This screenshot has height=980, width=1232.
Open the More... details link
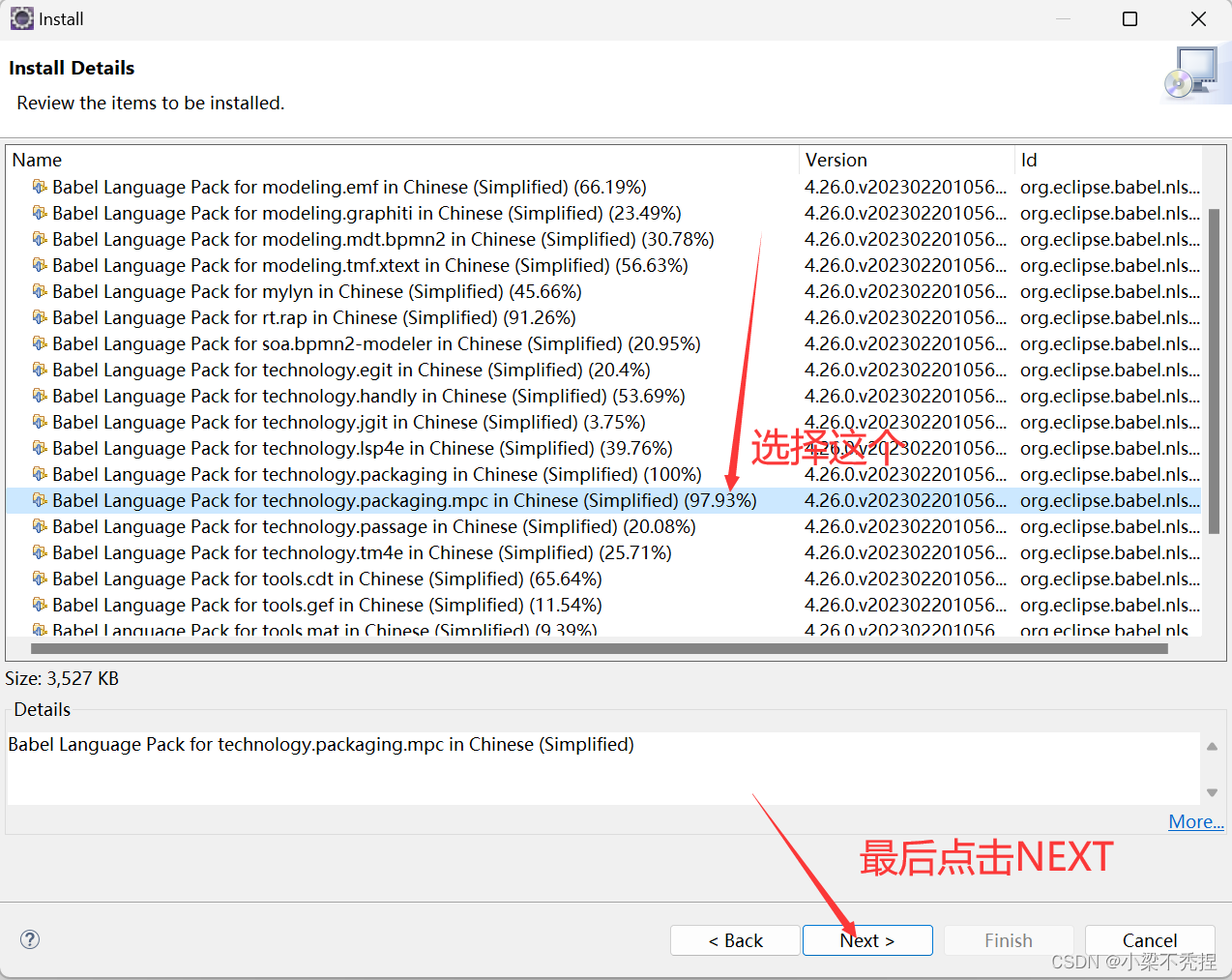pyautogui.click(x=1196, y=821)
